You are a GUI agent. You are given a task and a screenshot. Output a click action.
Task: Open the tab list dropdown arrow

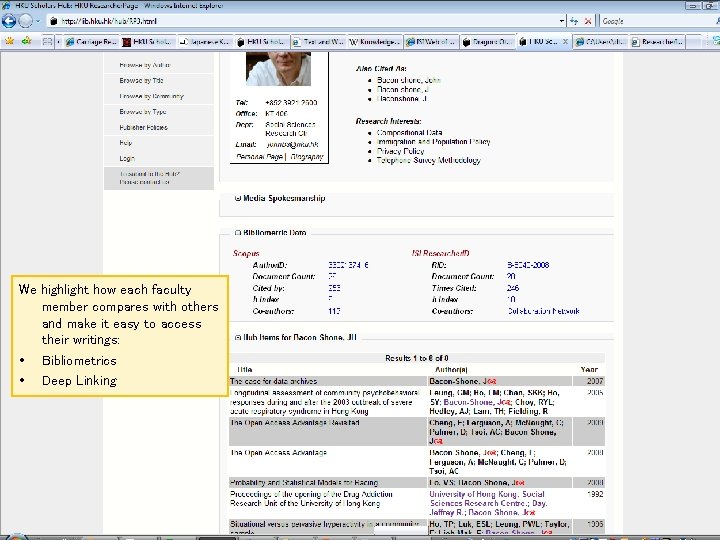[58, 42]
